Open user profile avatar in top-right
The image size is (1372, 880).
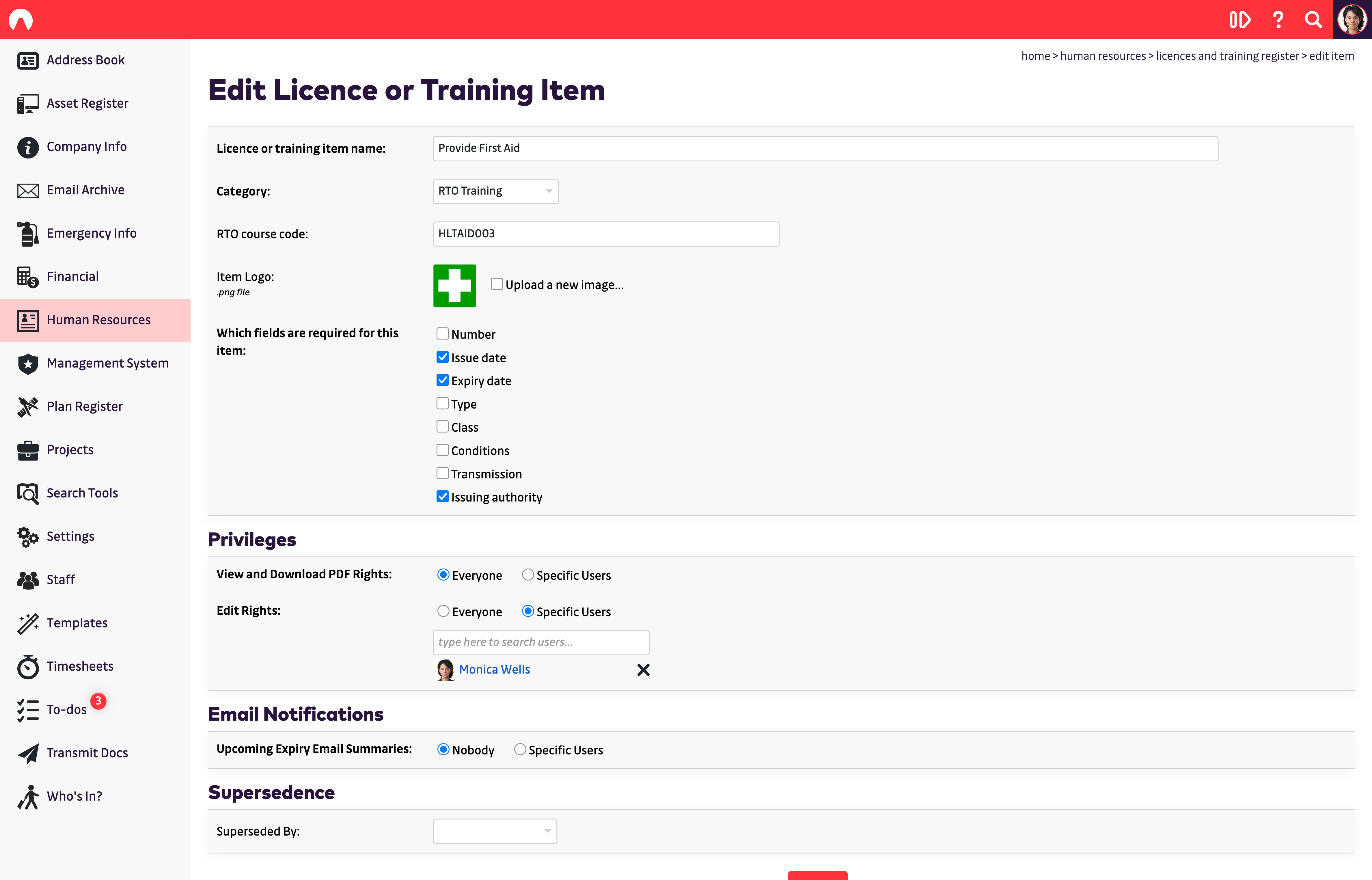point(1352,20)
